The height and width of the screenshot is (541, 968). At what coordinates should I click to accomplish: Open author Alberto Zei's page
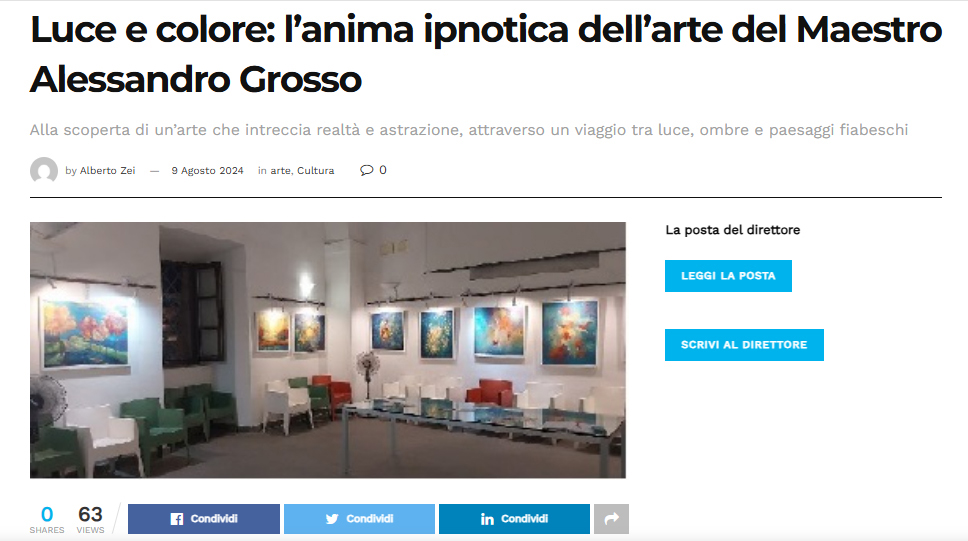pyautogui.click(x=107, y=170)
